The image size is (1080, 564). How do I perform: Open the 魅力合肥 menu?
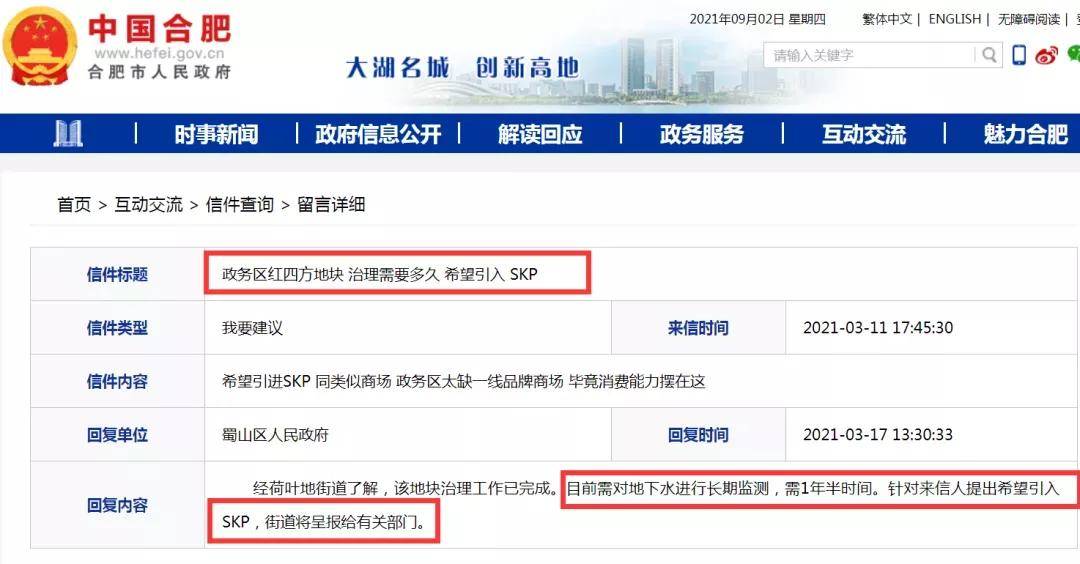click(x=1026, y=134)
